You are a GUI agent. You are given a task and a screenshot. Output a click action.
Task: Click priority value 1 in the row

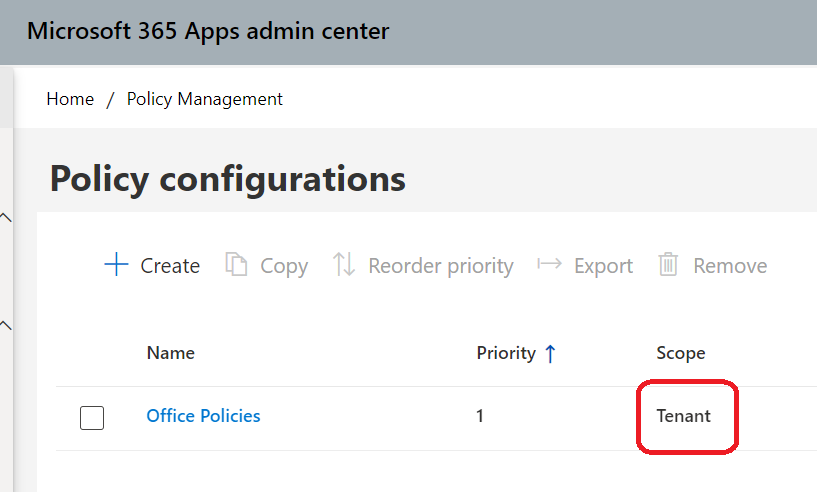coord(480,416)
